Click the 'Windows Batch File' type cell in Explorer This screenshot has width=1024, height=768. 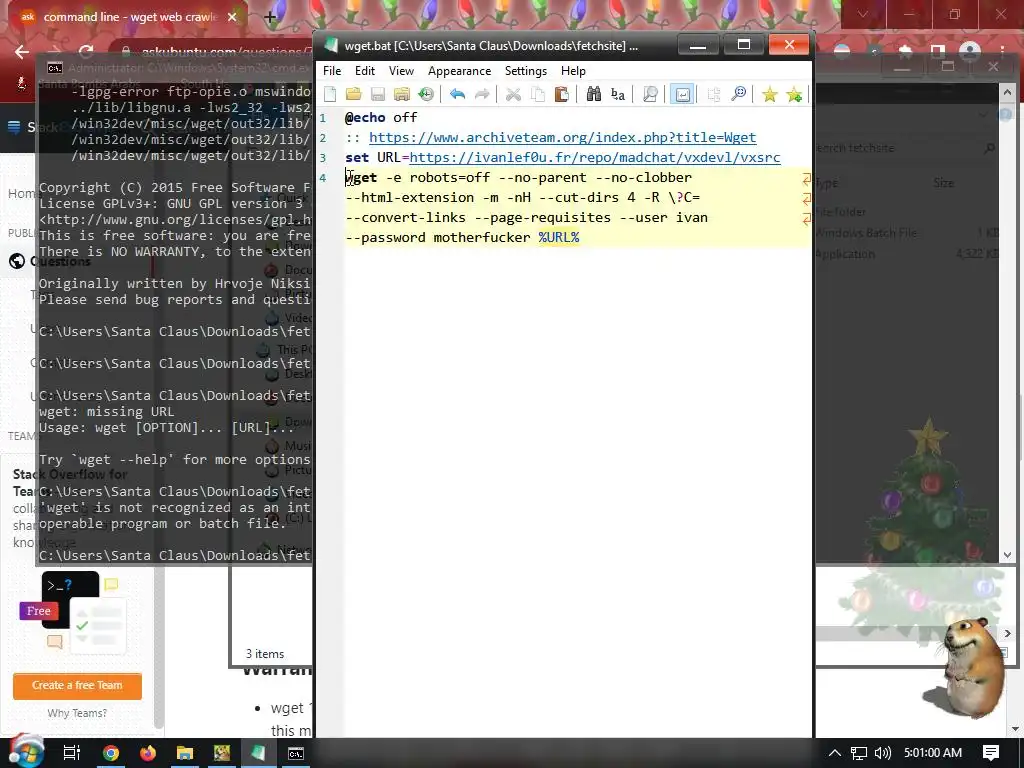point(866,232)
